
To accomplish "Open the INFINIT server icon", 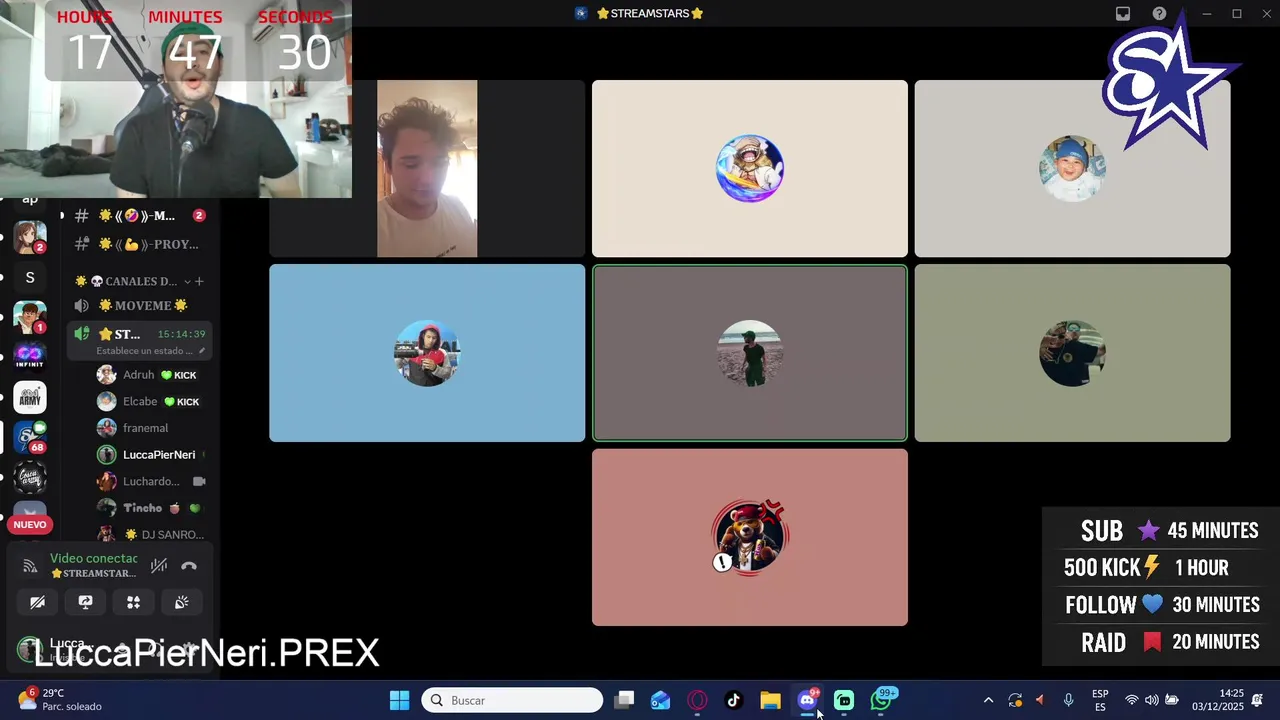I will coord(30,357).
